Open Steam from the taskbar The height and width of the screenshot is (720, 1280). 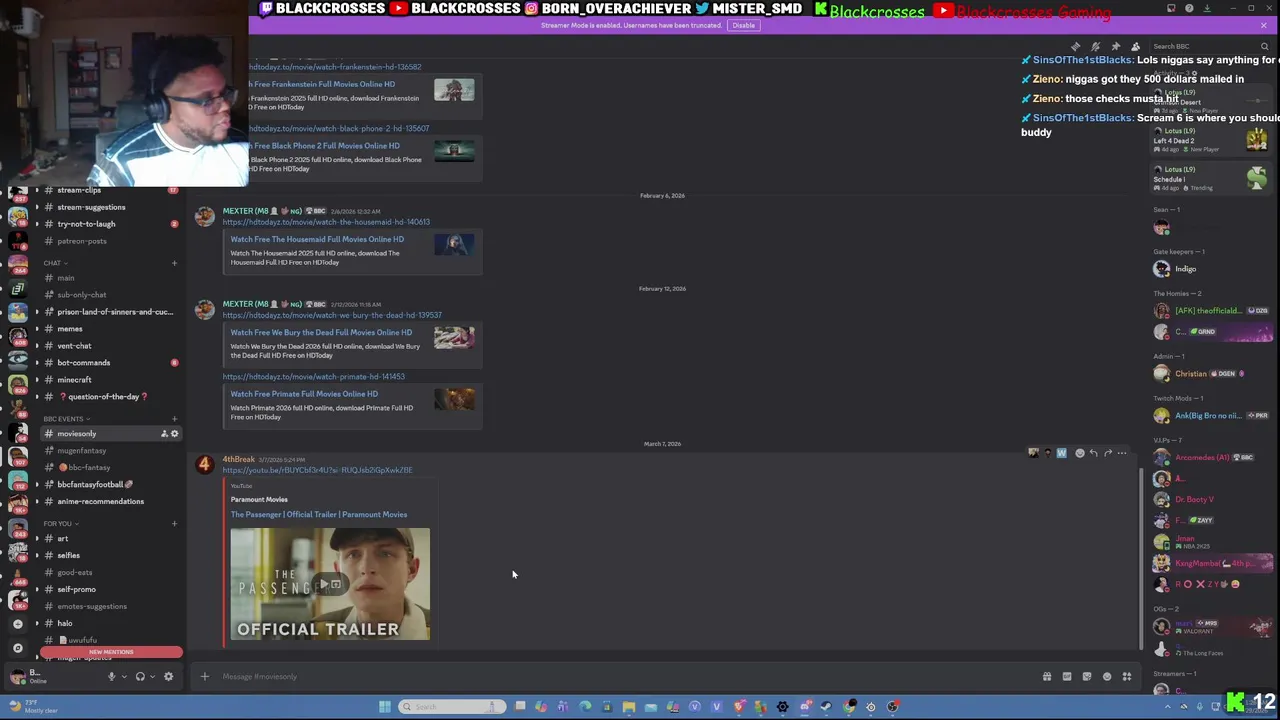(826, 707)
